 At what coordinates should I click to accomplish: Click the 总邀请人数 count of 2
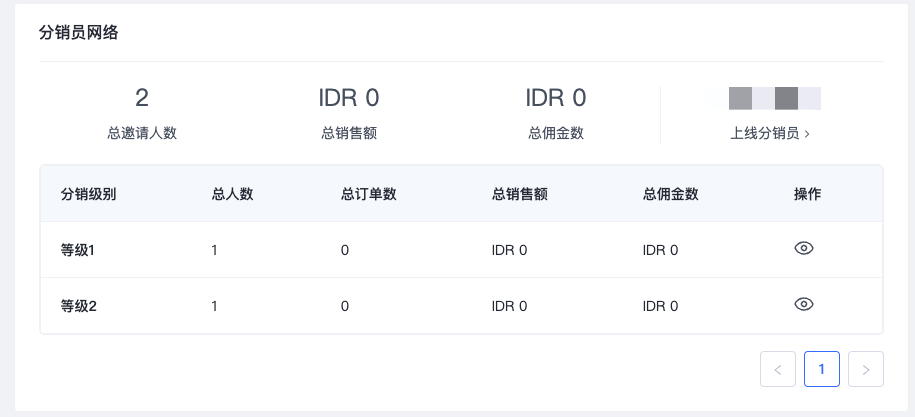142,98
